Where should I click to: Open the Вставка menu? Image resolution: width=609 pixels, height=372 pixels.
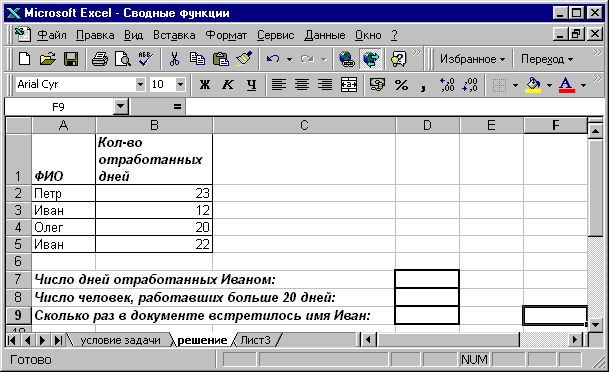[174, 35]
